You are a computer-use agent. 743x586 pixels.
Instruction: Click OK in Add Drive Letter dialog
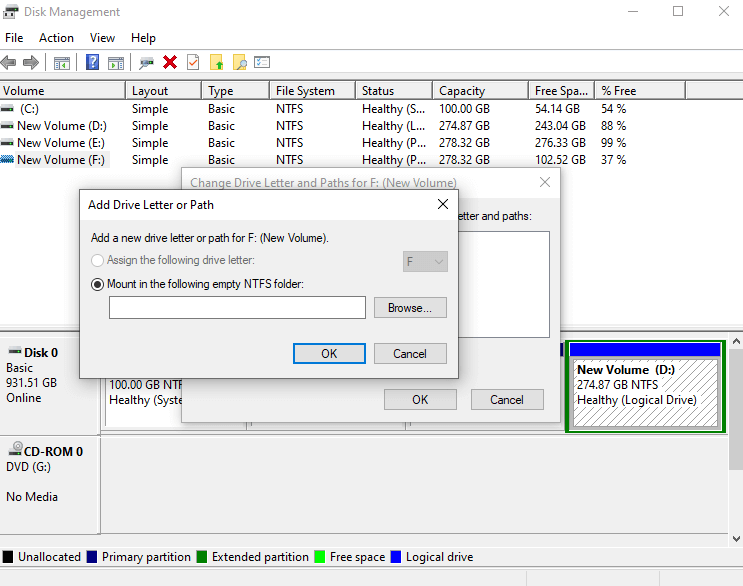click(x=329, y=354)
